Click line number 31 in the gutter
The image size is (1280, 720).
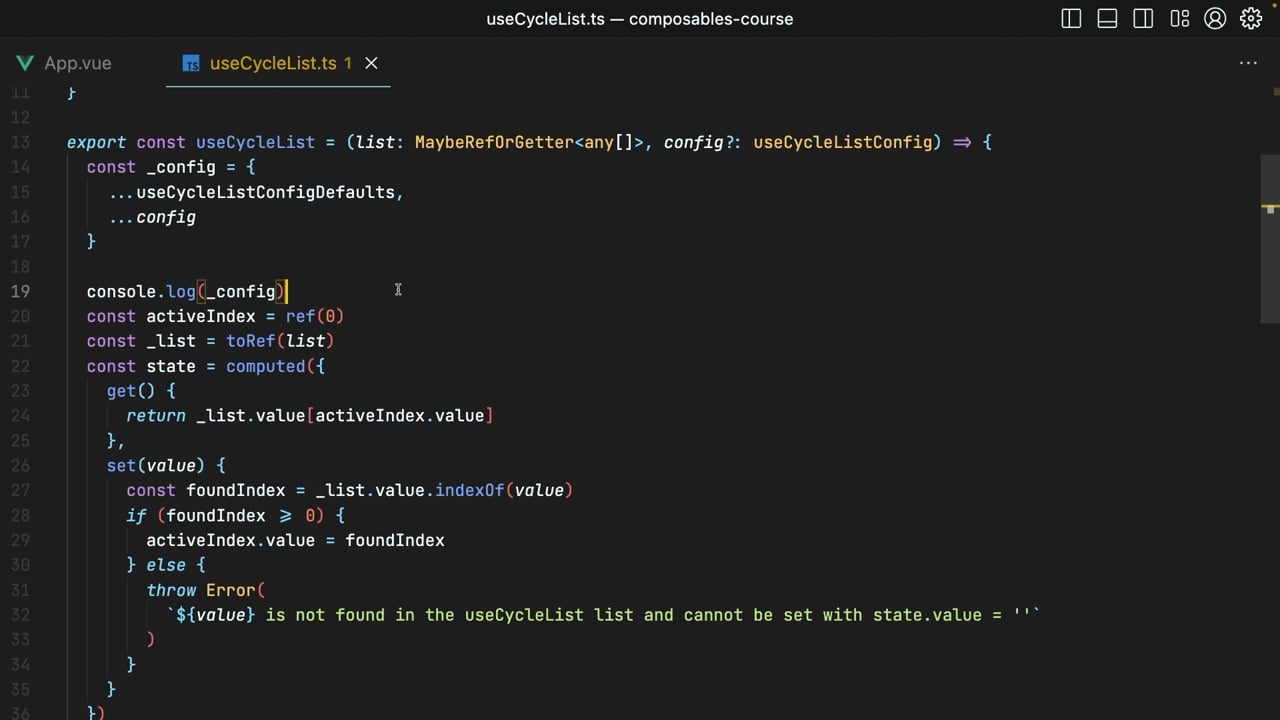pos(20,590)
